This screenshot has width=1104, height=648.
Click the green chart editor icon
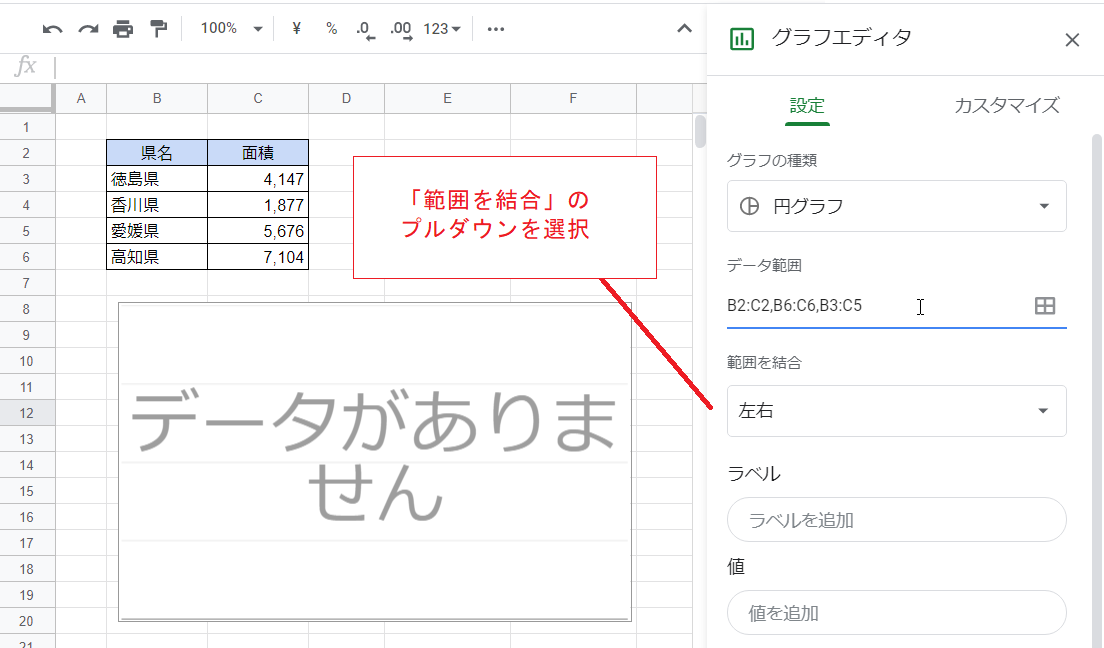pyautogui.click(x=741, y=39)
